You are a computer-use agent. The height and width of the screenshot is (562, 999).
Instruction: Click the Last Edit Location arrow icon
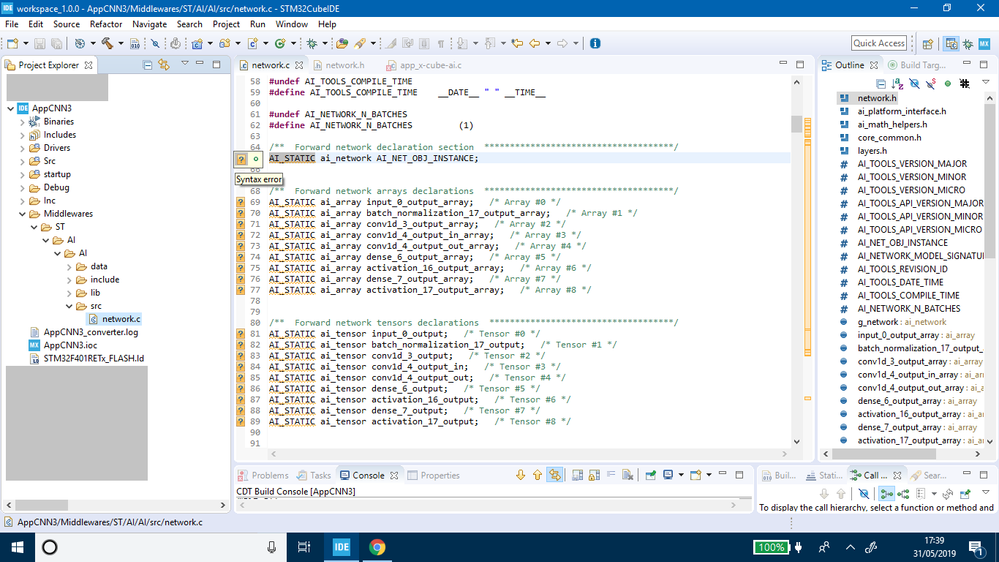pos(517,43)
